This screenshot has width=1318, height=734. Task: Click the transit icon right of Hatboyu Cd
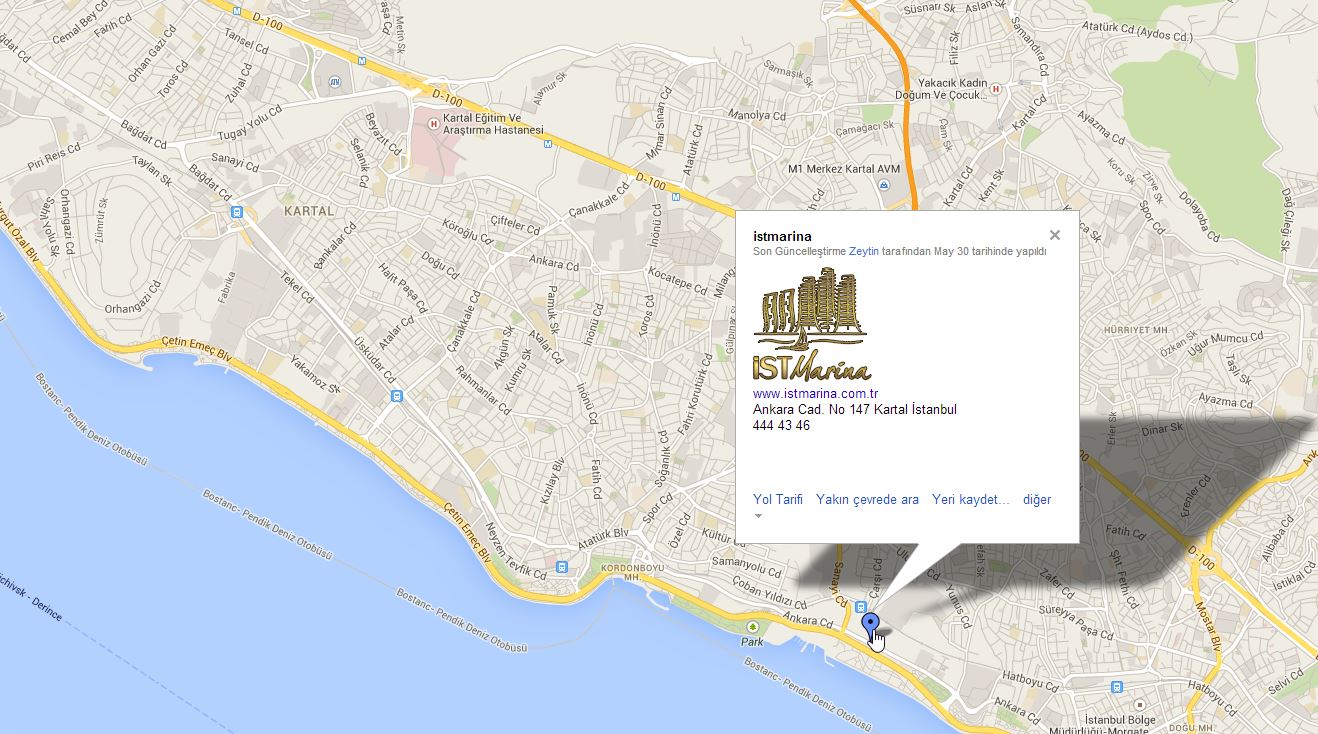coord(1116,688)
